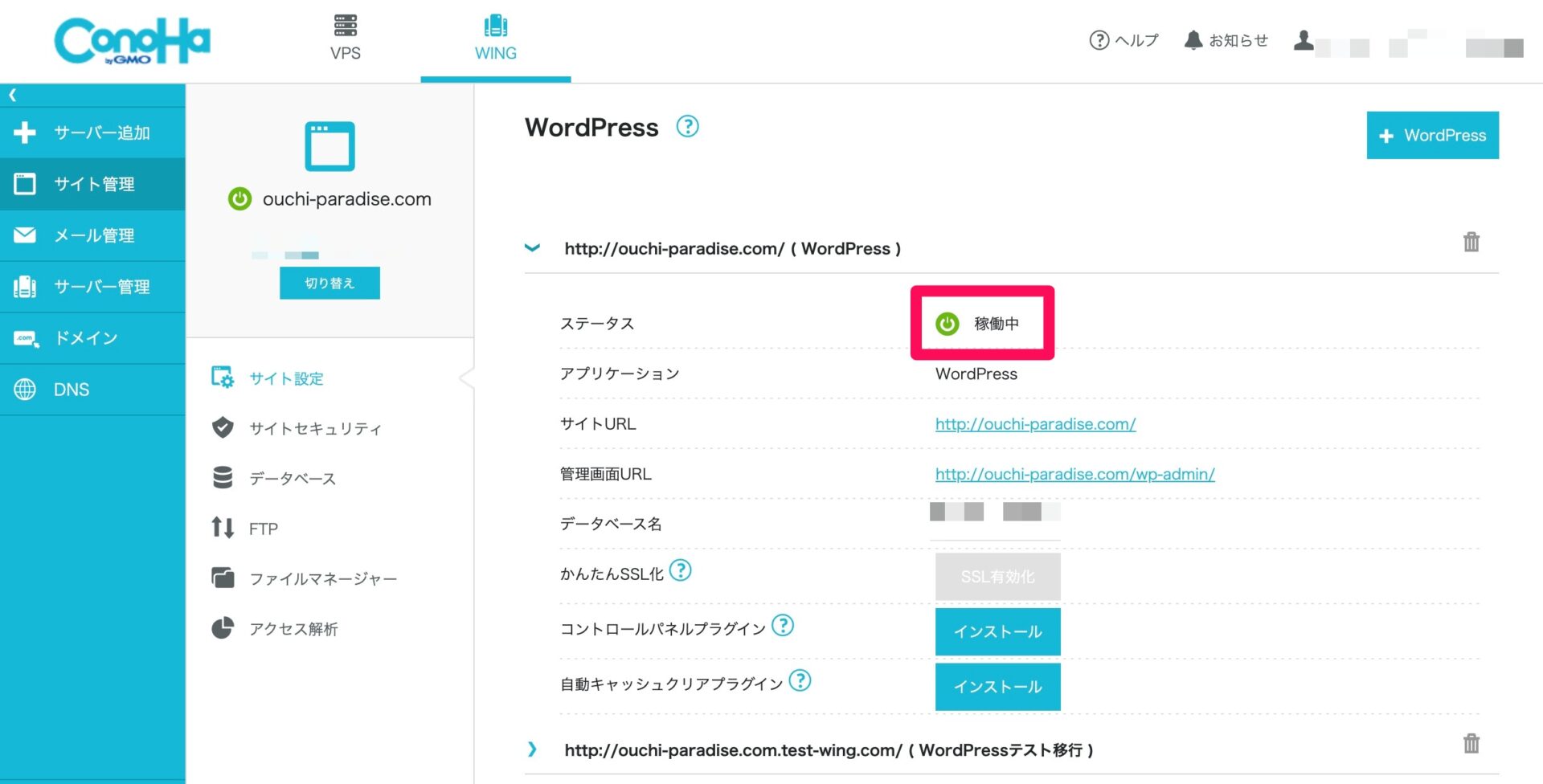Image resolution: width=1543 pixels, height=784 pixels.
Task: Install the 自動キャッシュクリアプラグイン
Action: (x=997, y=687)
